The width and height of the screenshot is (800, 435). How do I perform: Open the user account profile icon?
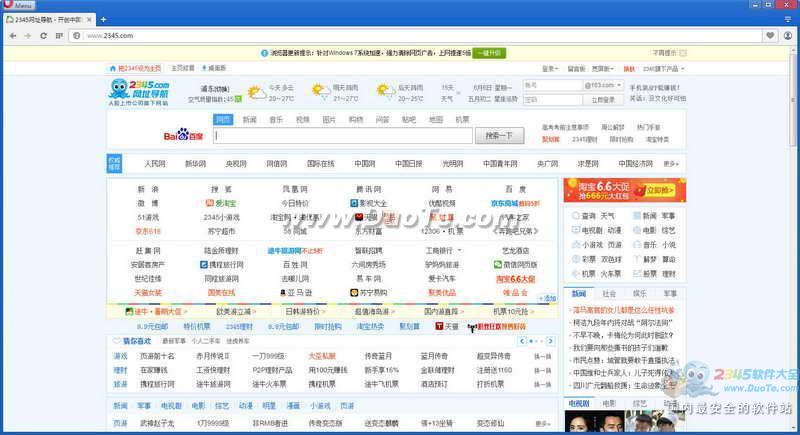tap(788, 36)
